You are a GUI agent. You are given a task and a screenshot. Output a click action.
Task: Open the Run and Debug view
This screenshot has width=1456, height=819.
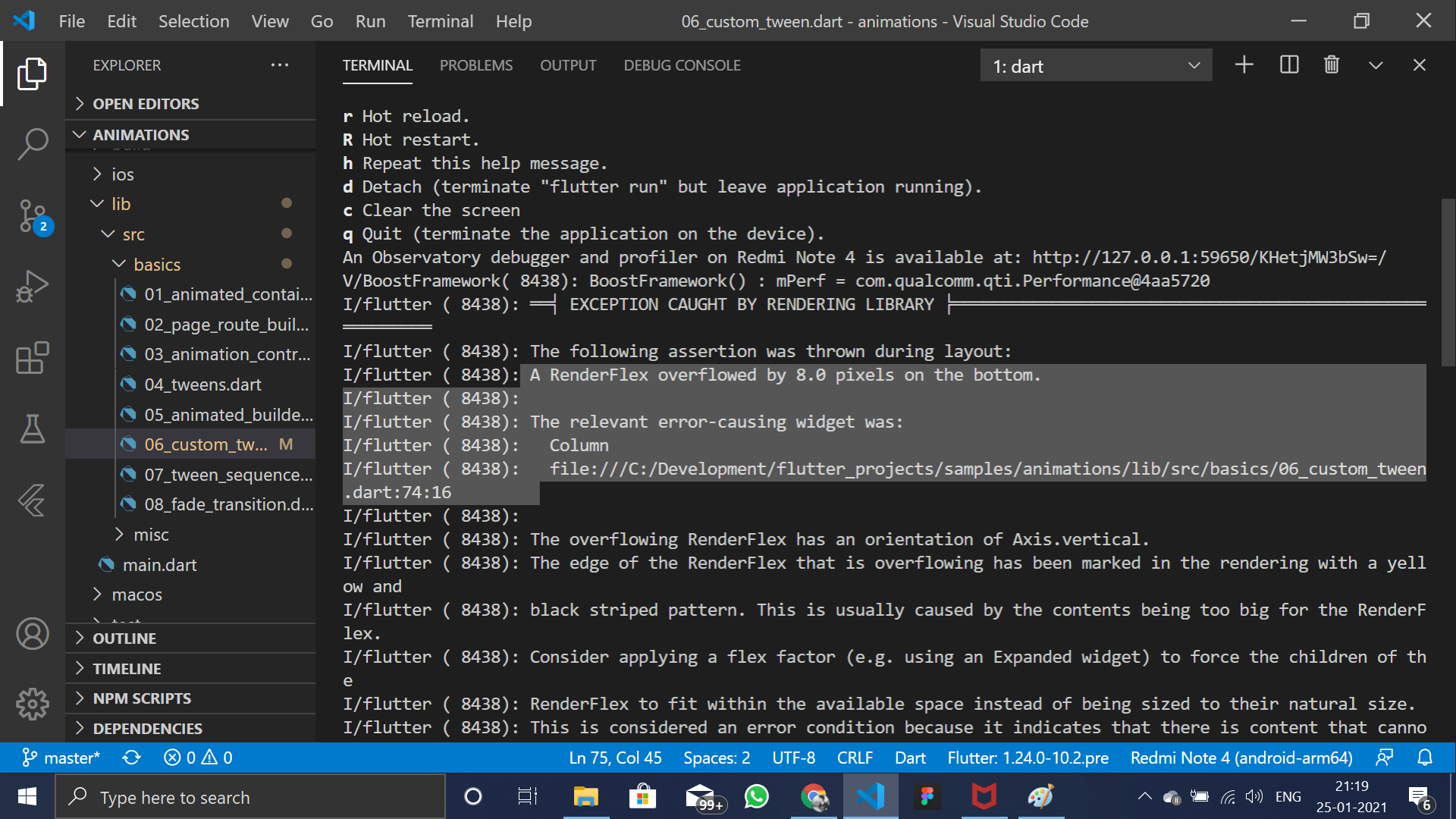coord(33,286)
